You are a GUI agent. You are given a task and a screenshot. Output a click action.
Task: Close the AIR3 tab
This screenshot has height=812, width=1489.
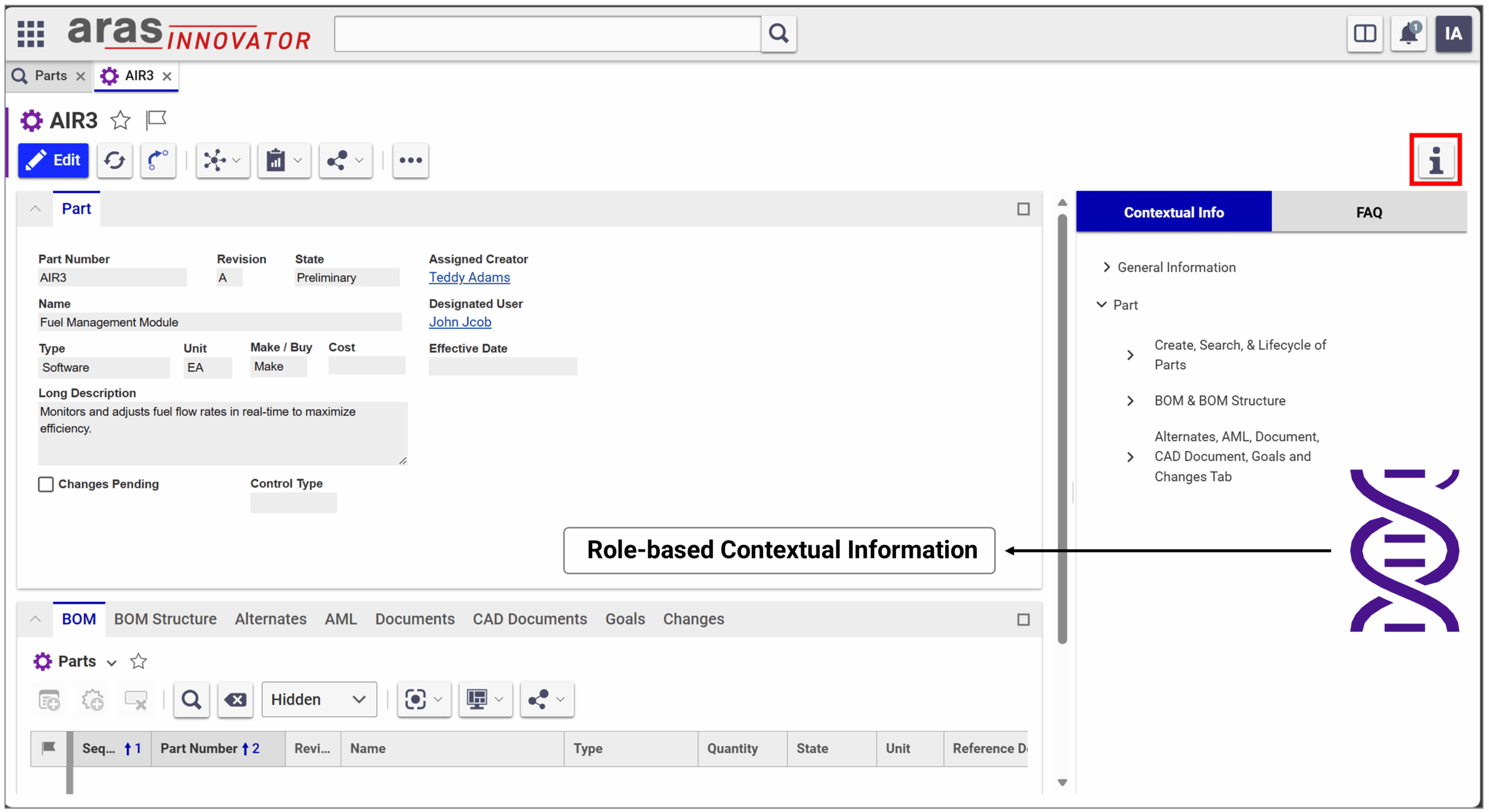pyautogui.click(x=167, y=76)
